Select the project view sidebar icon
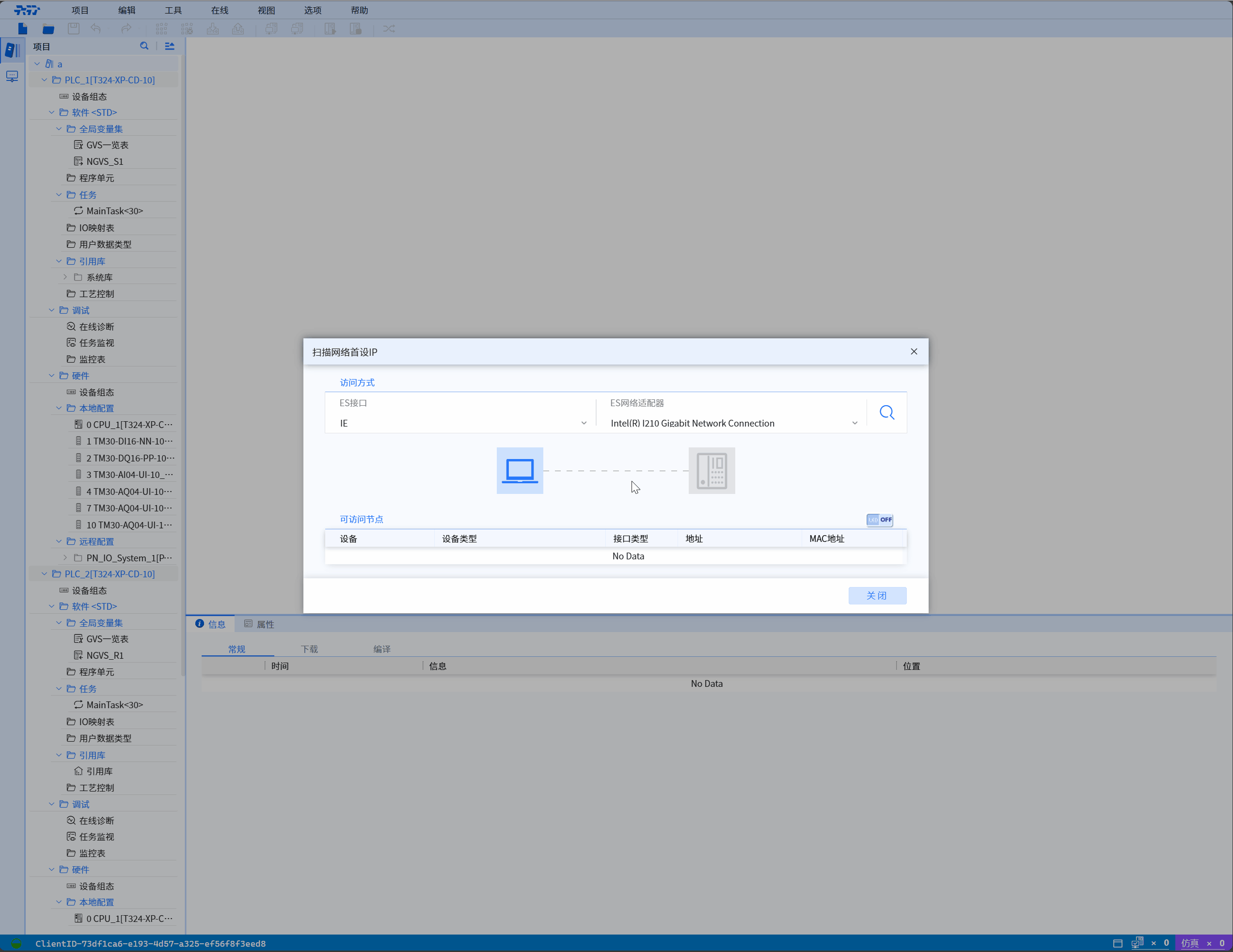 [x=12, y=50]
